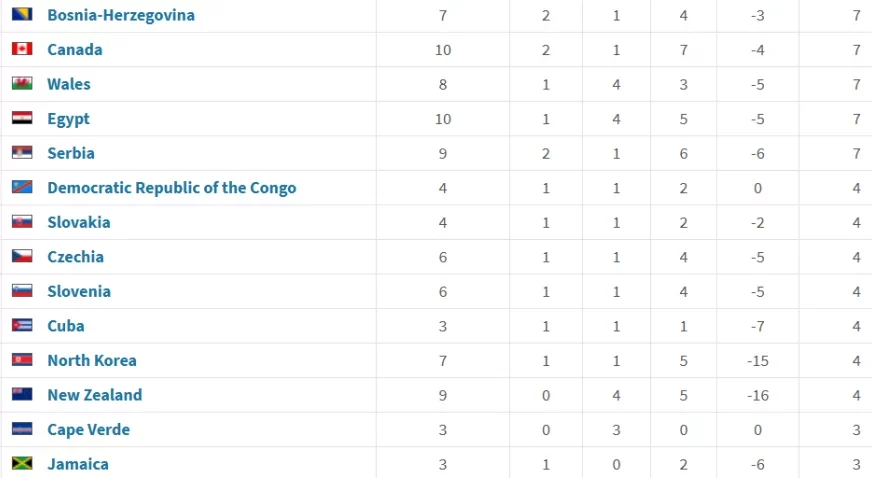Click North Korea's -15 goal difference cell
The width and height of the screenshot is (872, 478).
[x=757, y=361]
